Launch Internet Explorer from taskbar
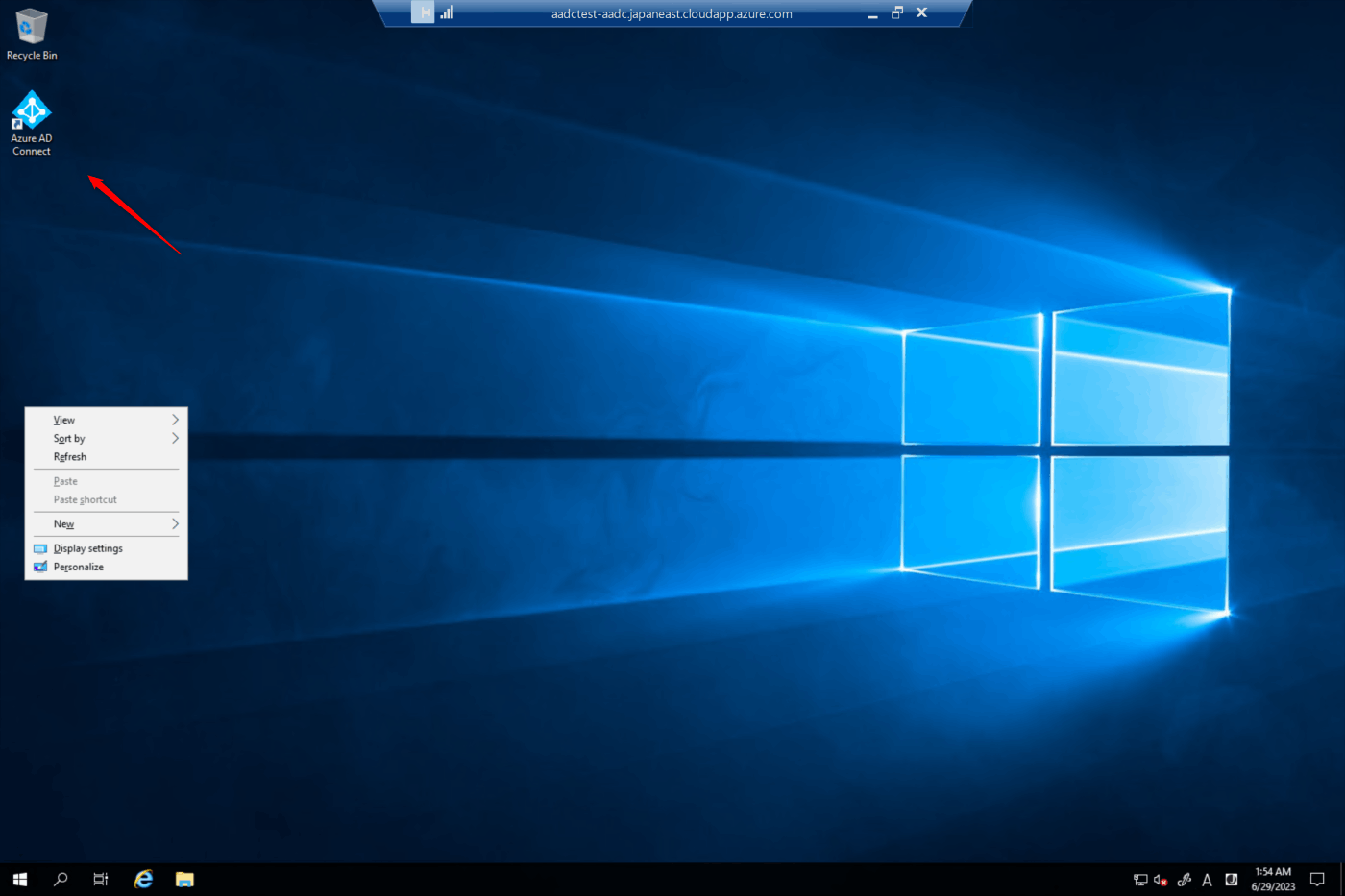 (143, 879)
